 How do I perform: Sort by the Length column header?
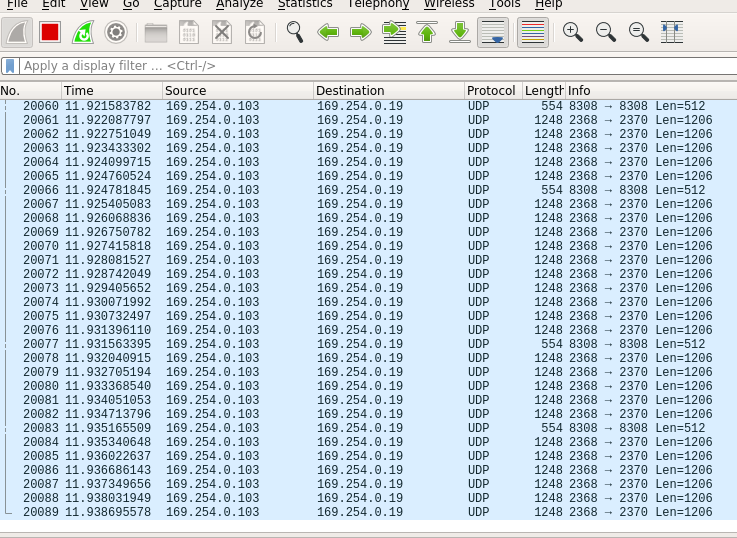point(544,90)
